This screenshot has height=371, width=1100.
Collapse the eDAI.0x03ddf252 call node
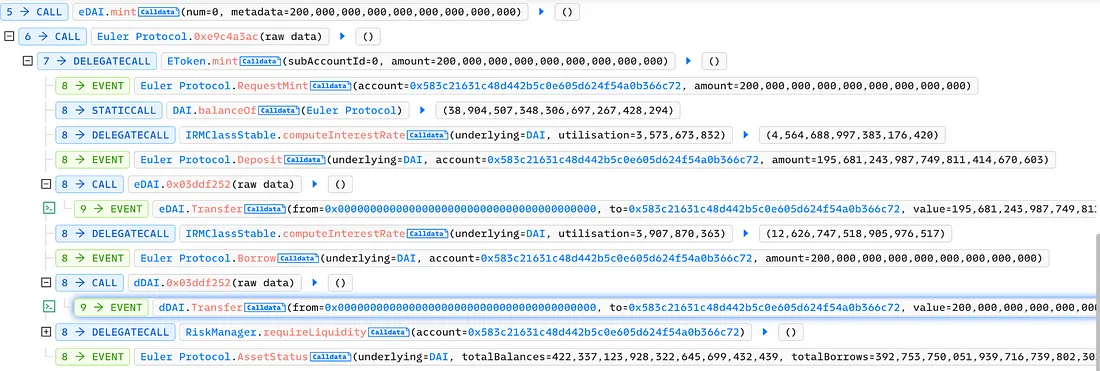tap(46, 184)
